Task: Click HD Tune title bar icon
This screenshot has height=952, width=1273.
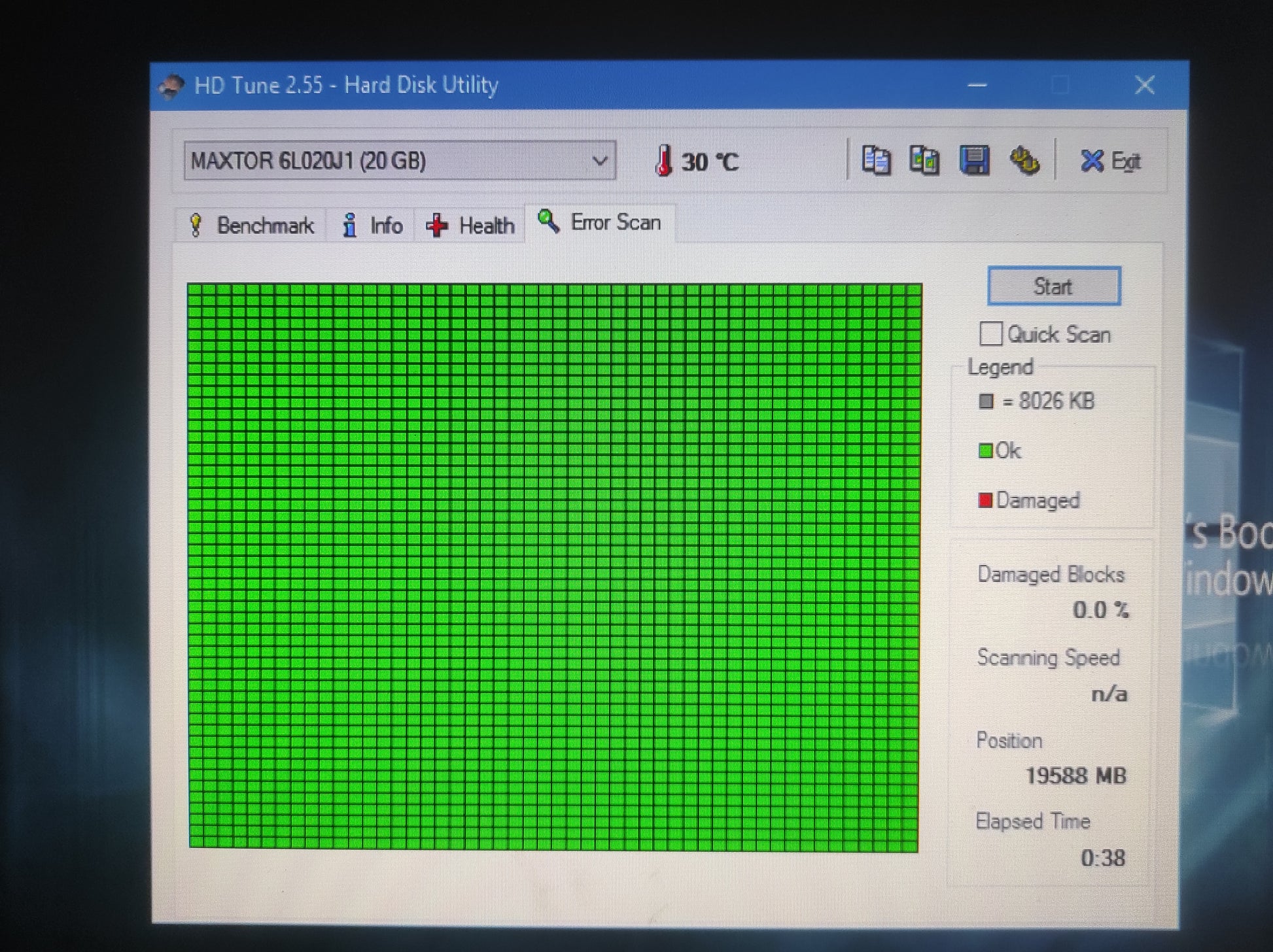Action: [171, 86]
